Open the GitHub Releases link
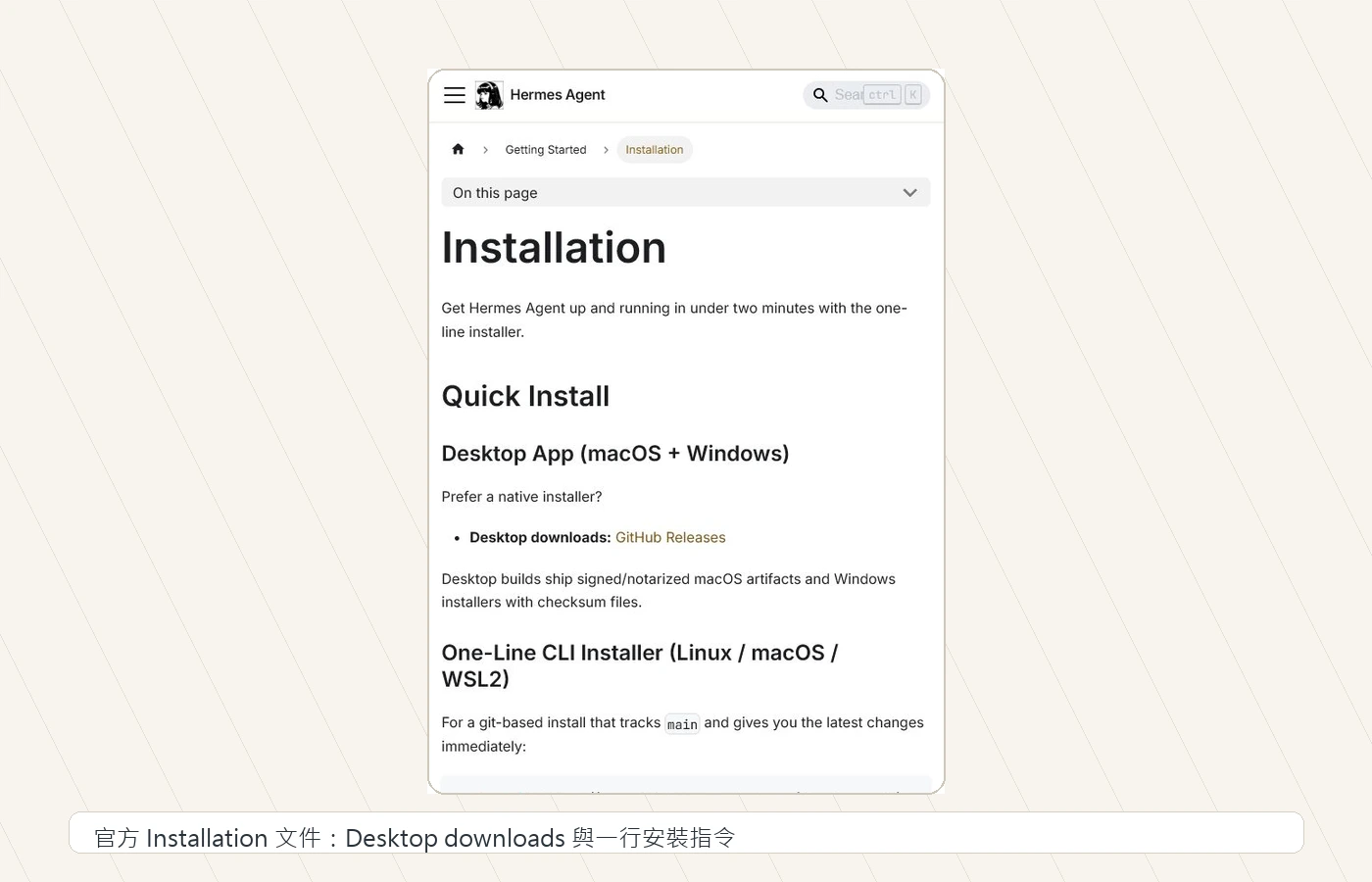 pyautogui.click(x=670, y=538)
